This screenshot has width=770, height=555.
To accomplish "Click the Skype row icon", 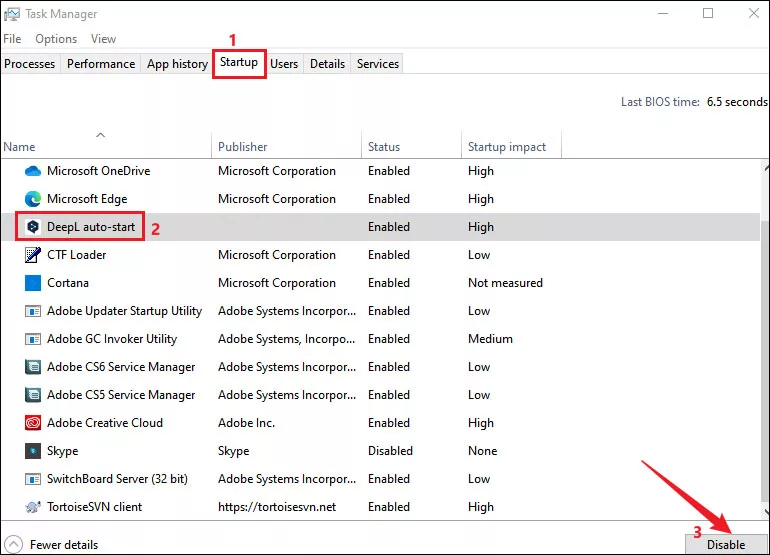I will click(x=33, y=451).
